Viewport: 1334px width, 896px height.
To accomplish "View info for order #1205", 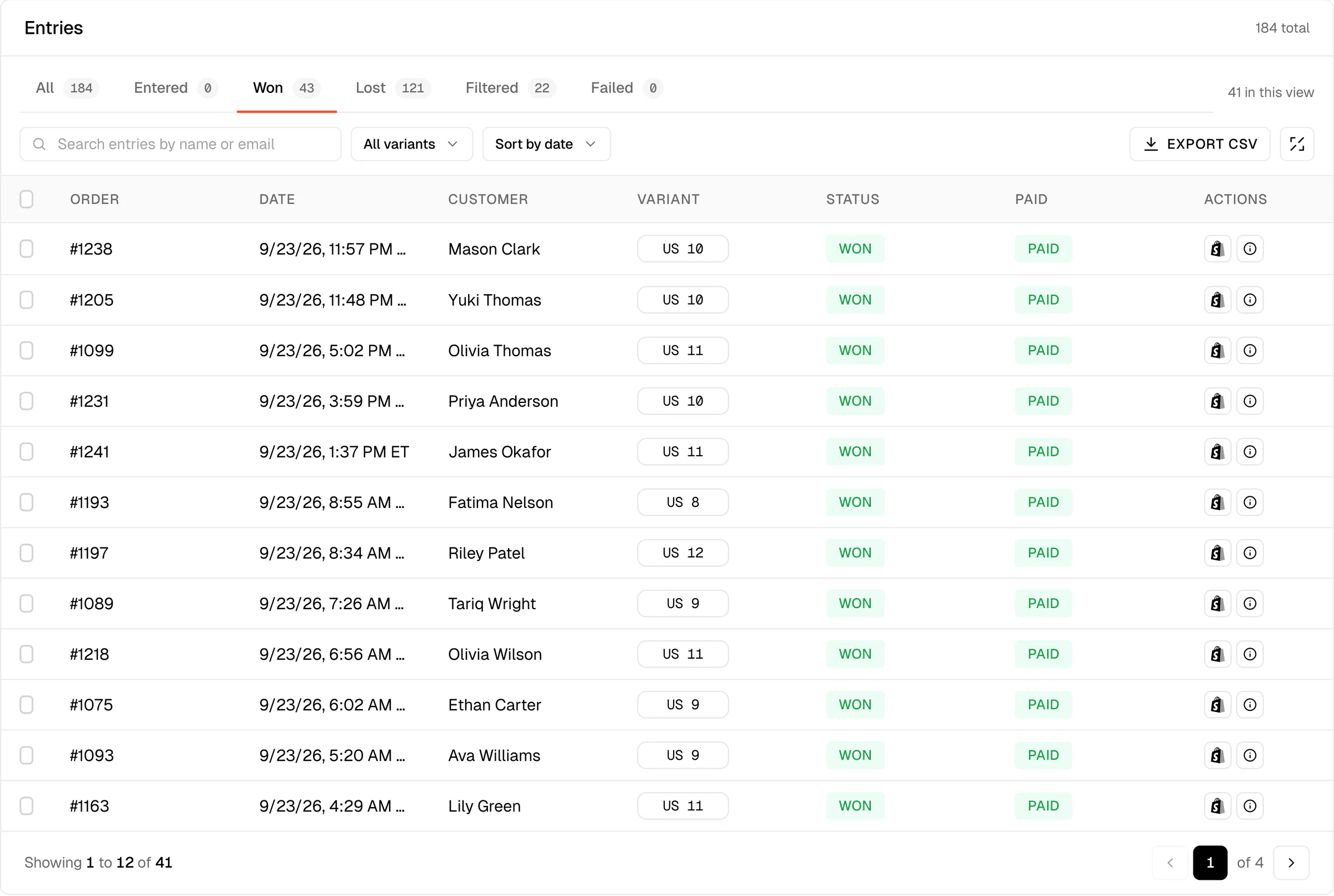I will click(x=1250, y=300).
